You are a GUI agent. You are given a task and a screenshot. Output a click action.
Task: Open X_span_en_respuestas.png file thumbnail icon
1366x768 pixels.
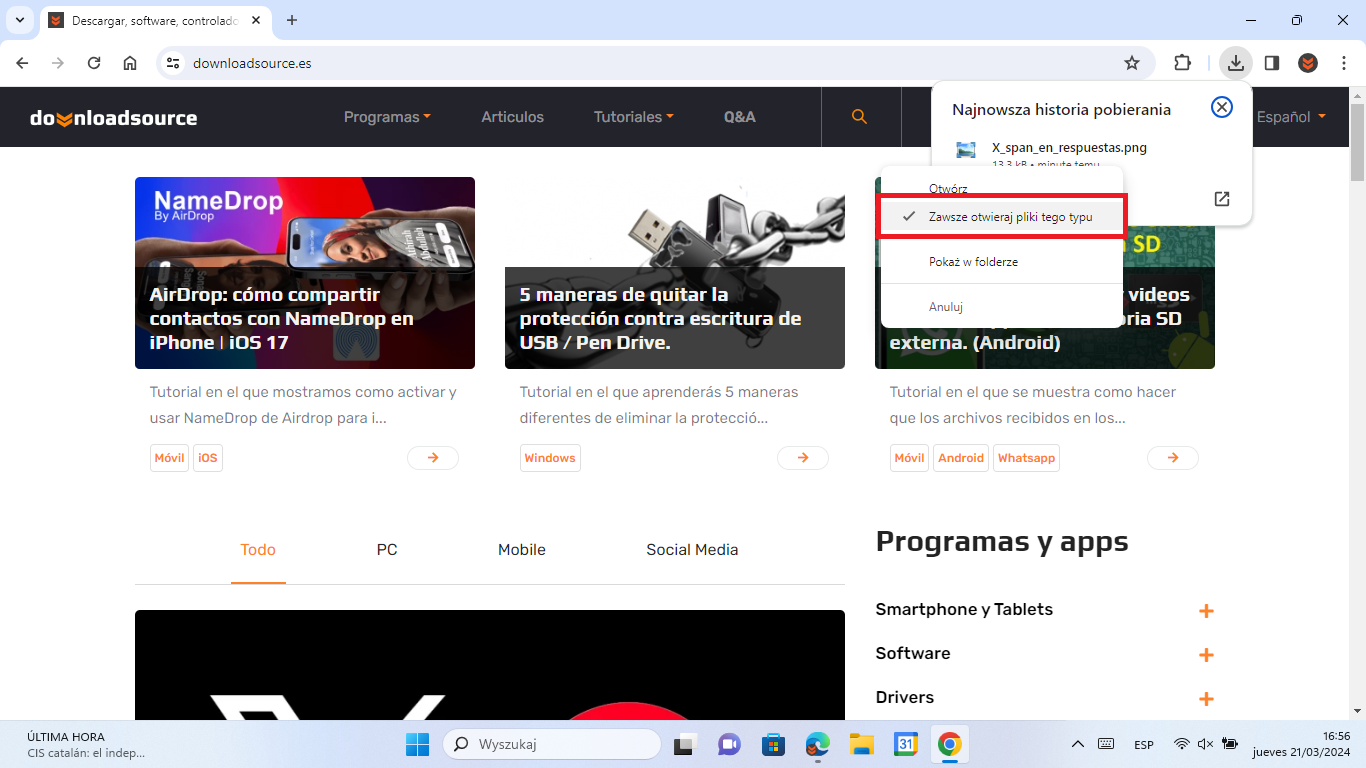(x=966, y=150)
